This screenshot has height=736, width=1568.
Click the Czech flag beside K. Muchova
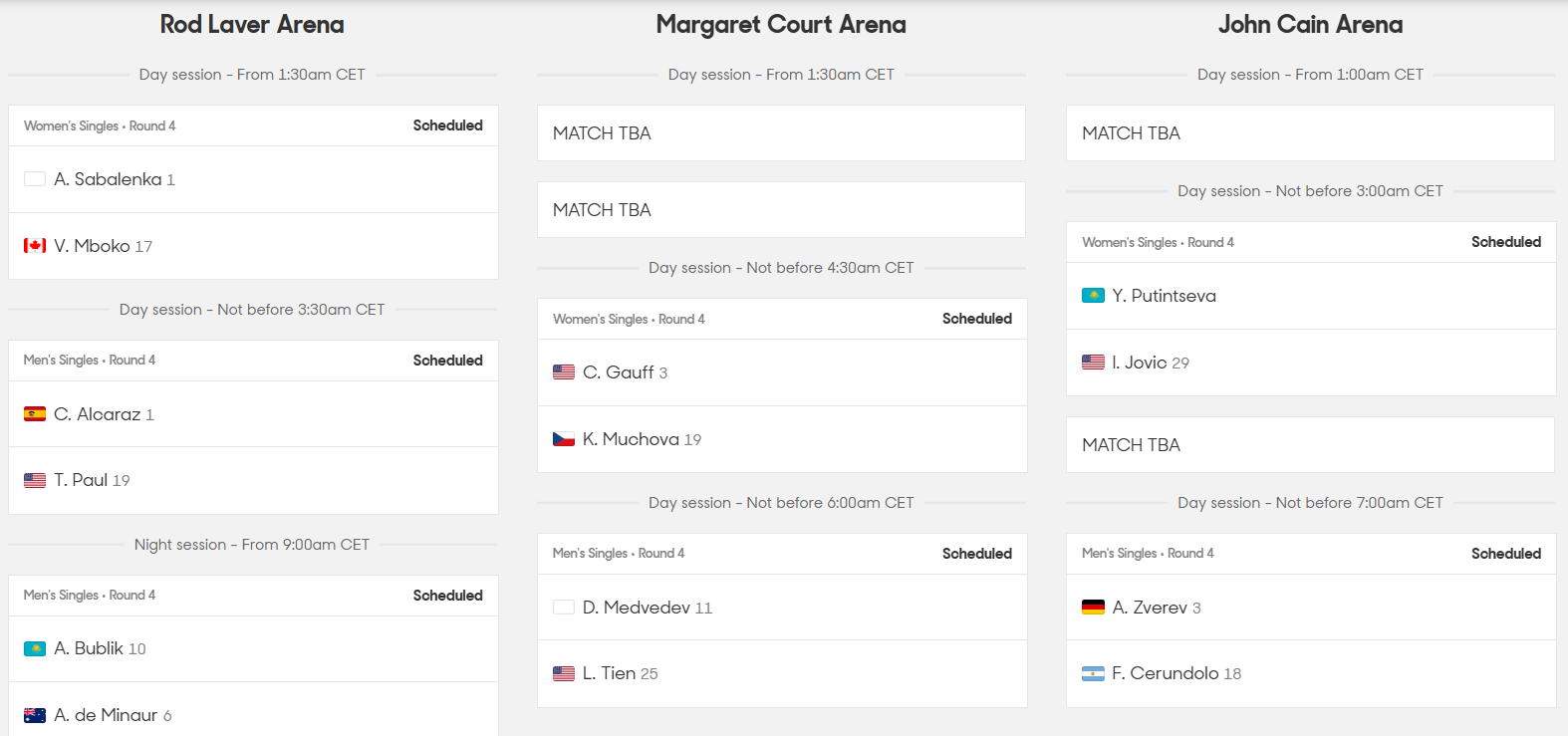(x=563, y=438)
